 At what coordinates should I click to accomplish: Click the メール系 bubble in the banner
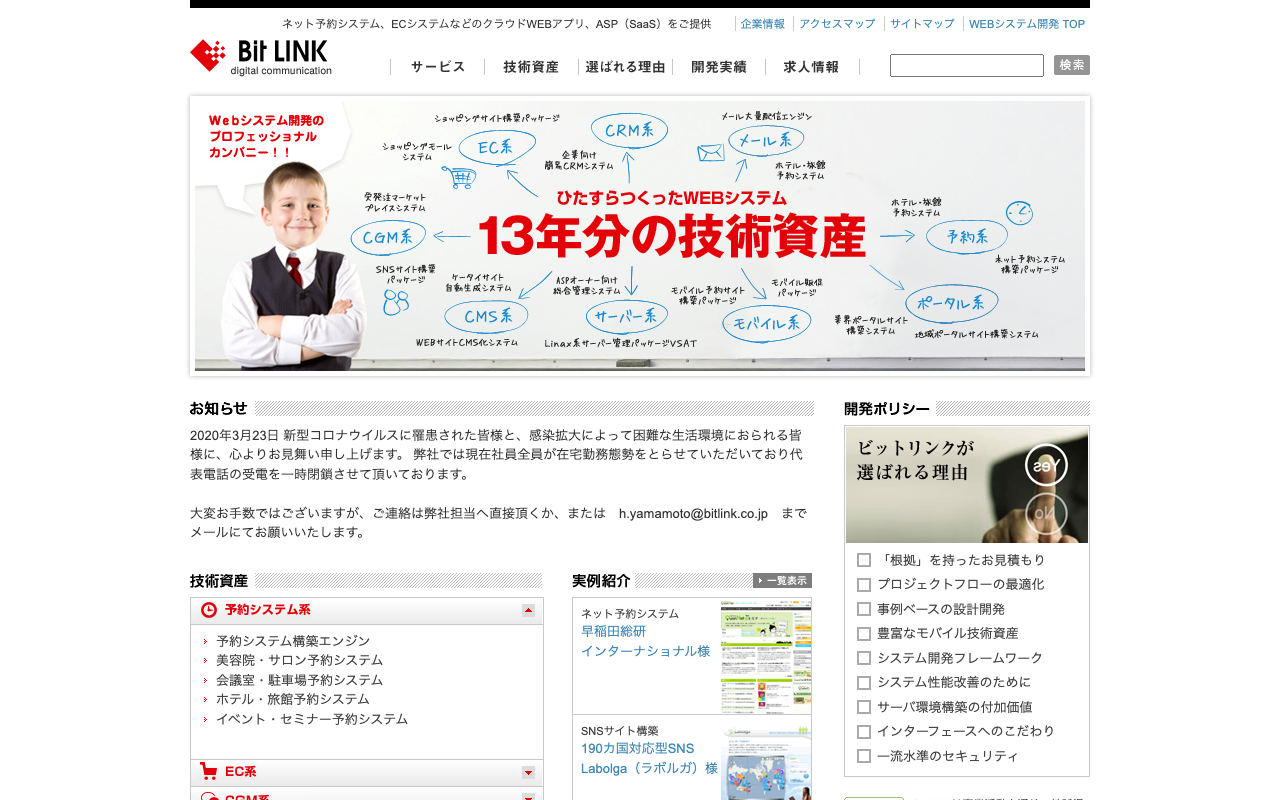pos(765,140)
